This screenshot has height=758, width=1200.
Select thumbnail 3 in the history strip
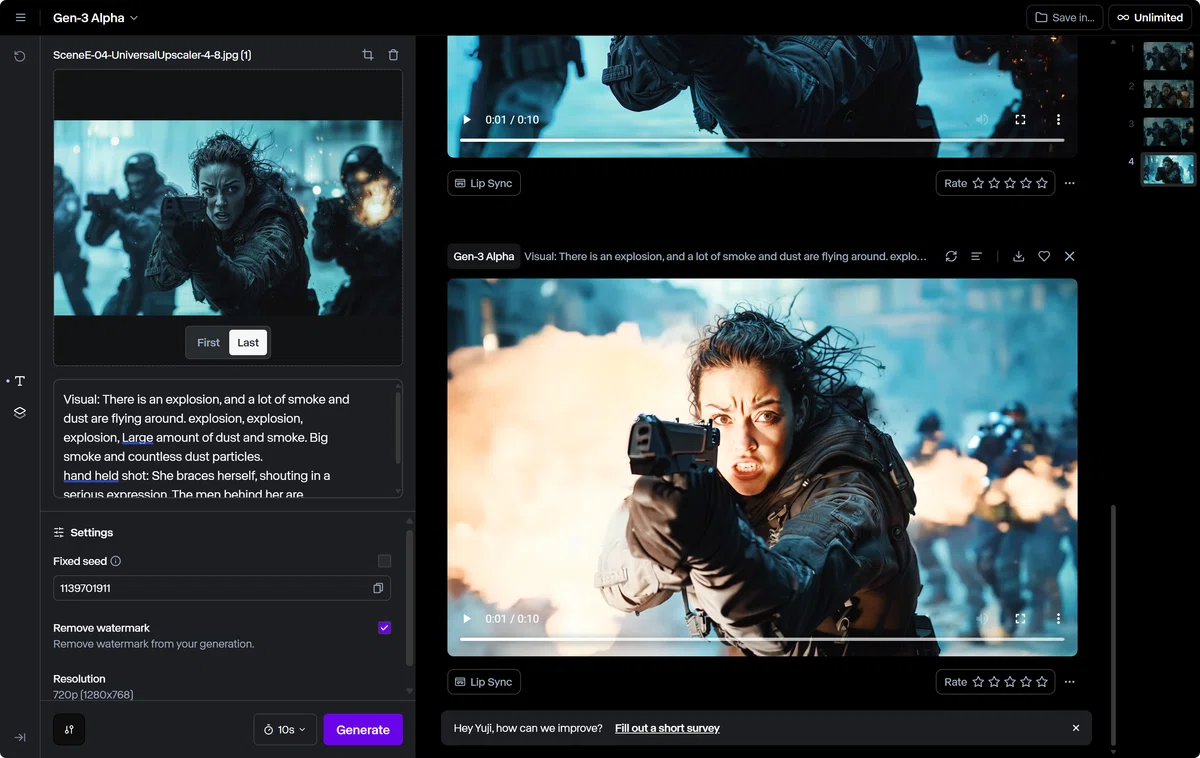click(1168, 131)
